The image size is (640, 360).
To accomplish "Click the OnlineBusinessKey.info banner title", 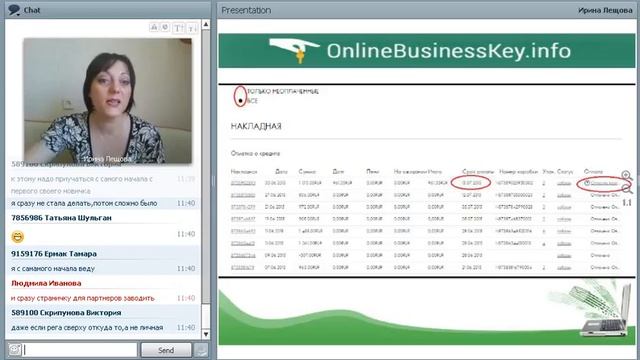I will click(x=449, y=51).
